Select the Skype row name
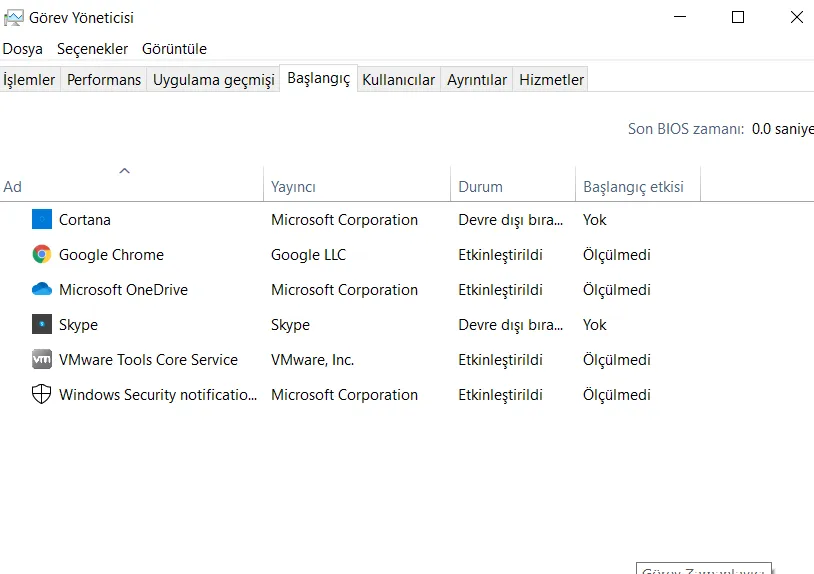 click(x=78, y=325)
